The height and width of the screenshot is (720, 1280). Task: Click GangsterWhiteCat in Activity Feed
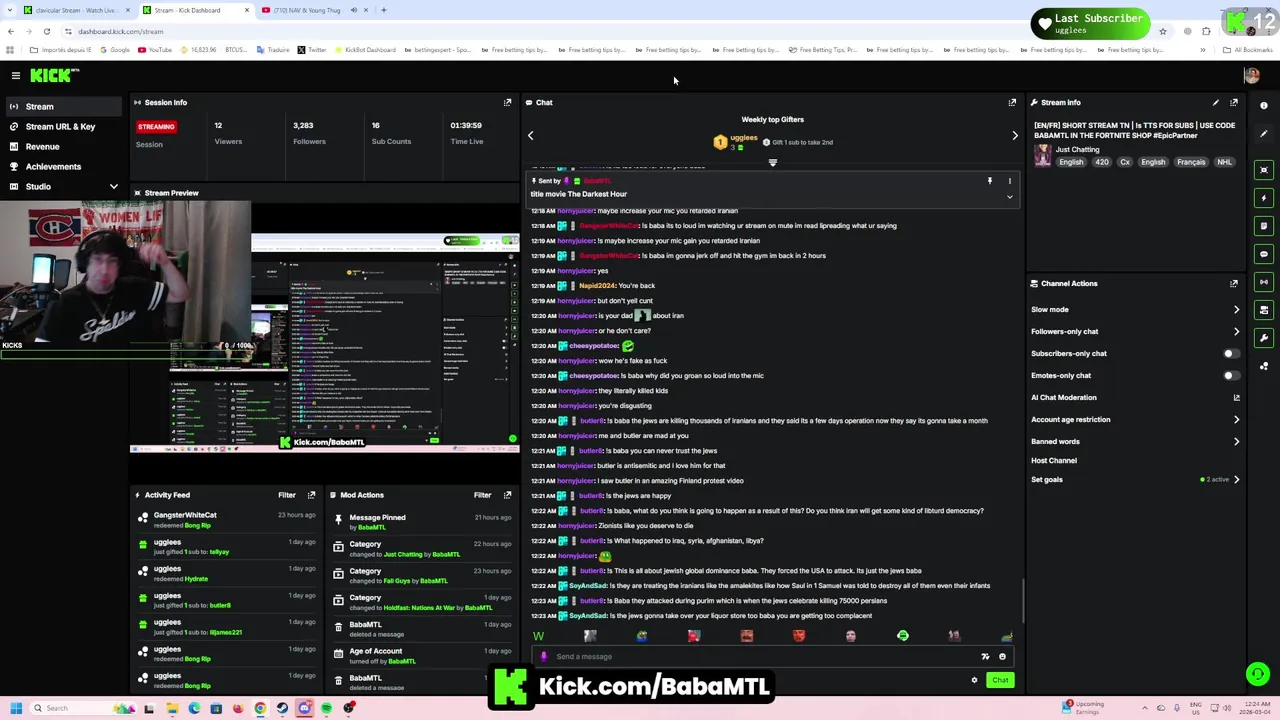[185, 515]
